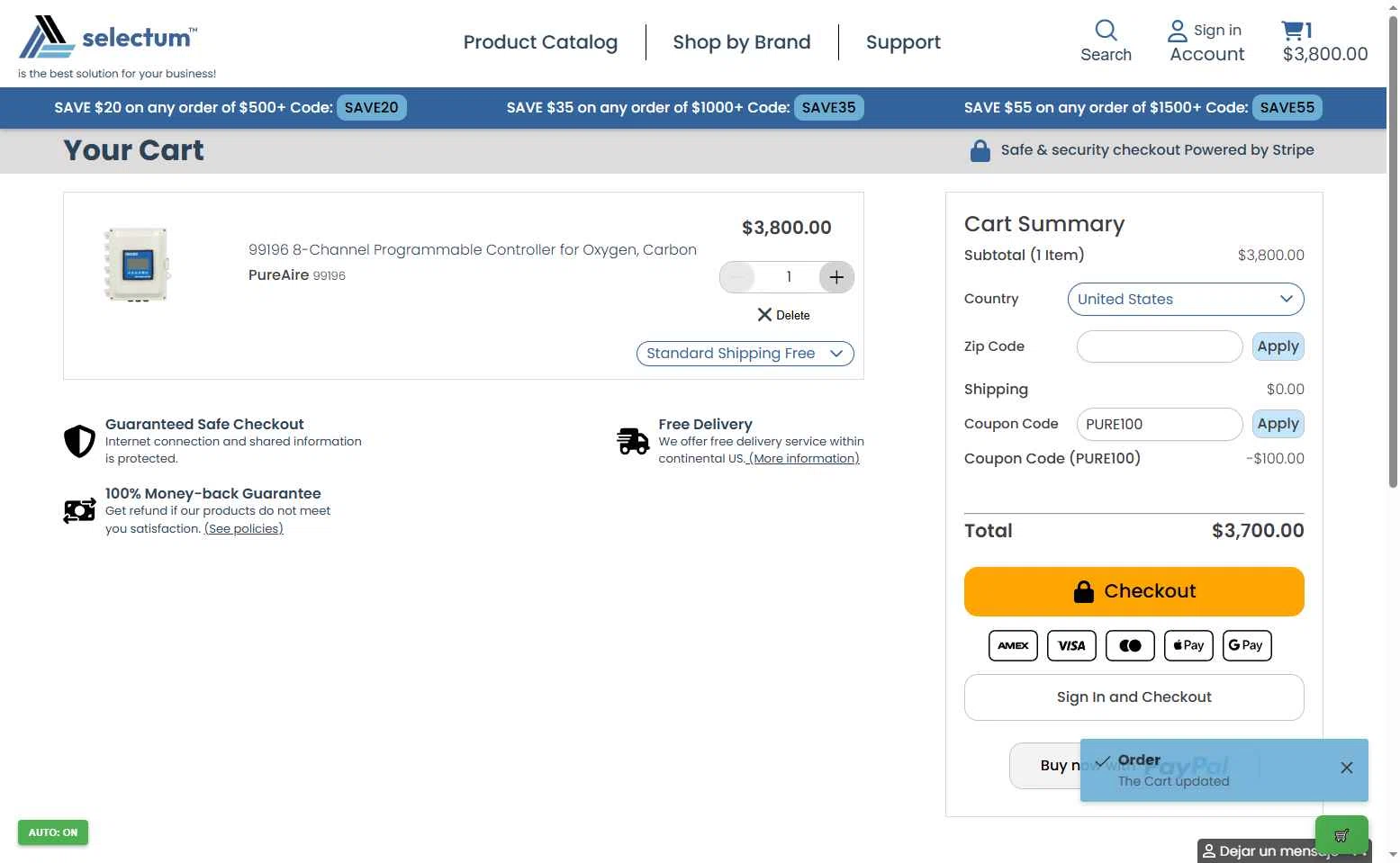Click the -$100.00 coupon discount value
The width and height of the screenshot is (1400, 863).
1275,459
